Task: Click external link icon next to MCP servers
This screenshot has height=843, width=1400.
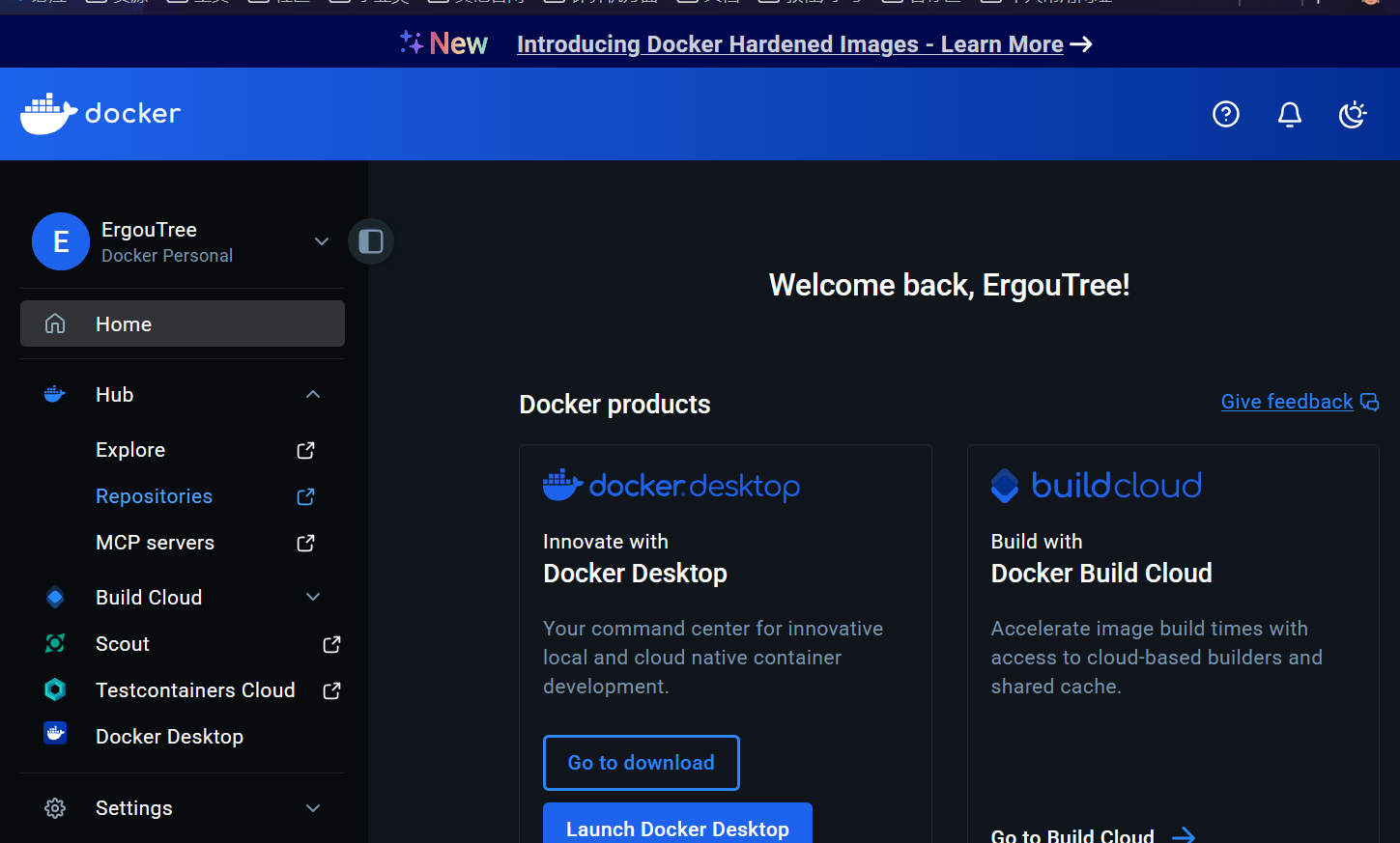Action: [x=305, y=543]
